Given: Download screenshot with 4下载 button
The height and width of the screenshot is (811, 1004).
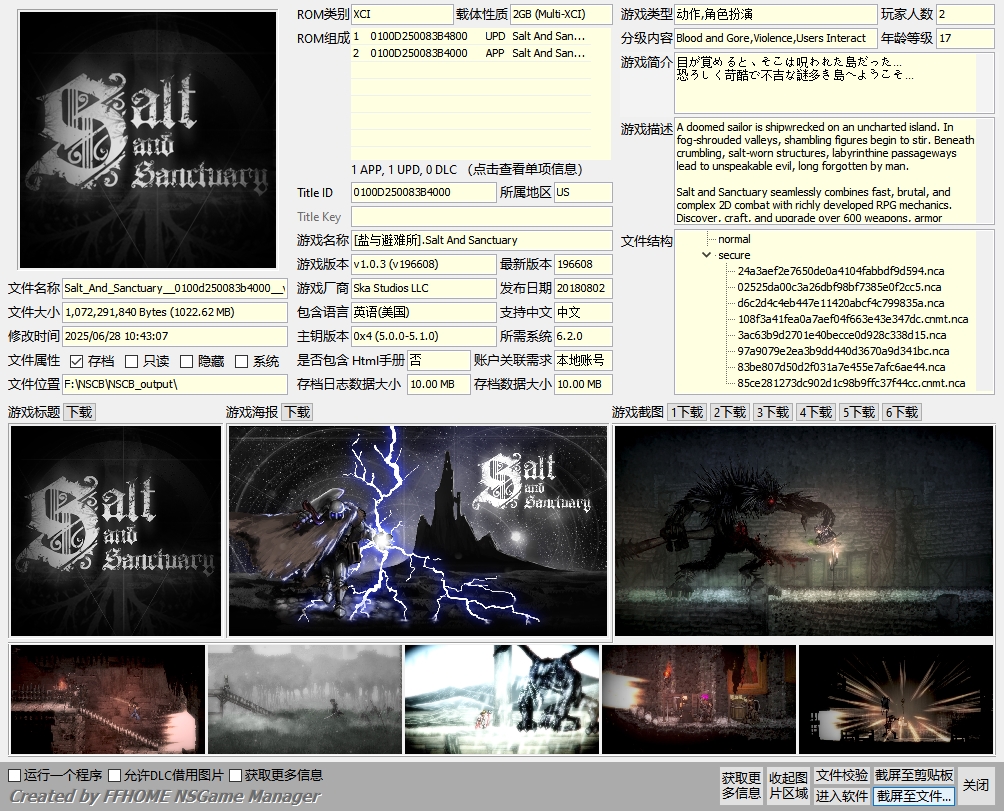Looking at the screenshot, I should tap(816, 412).
